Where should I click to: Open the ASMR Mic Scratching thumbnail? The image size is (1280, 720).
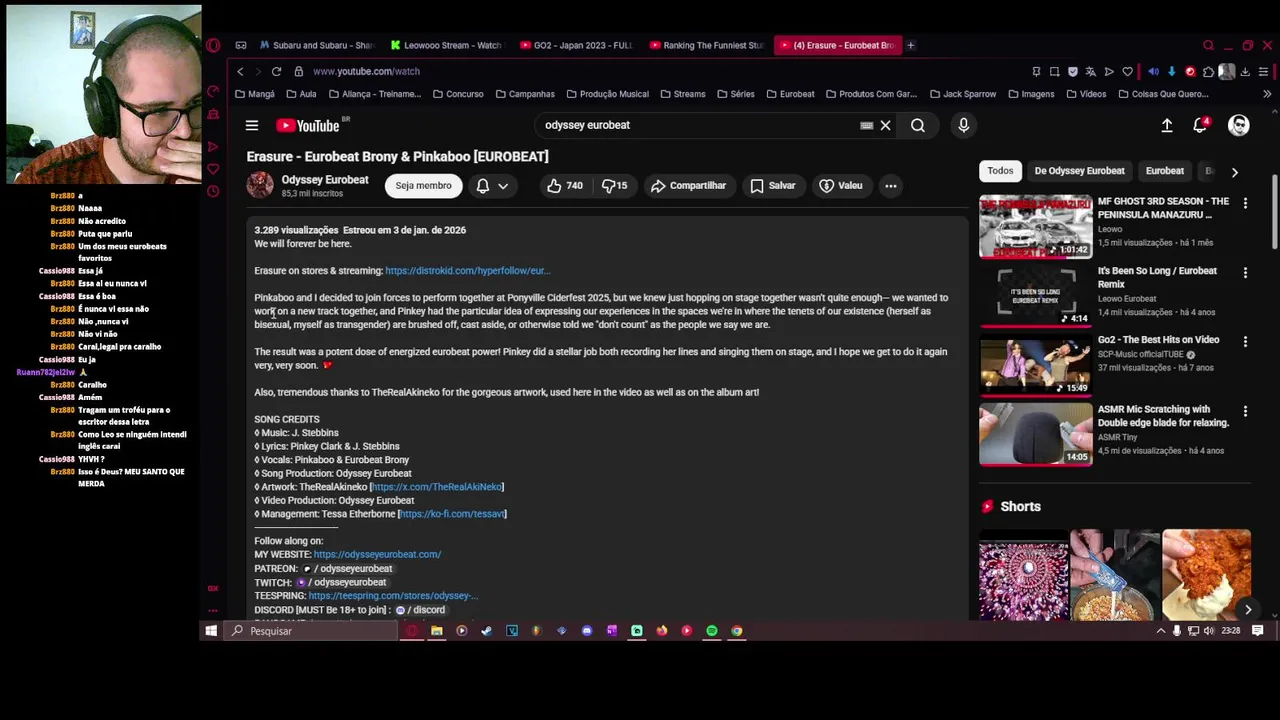[1035, 434]
